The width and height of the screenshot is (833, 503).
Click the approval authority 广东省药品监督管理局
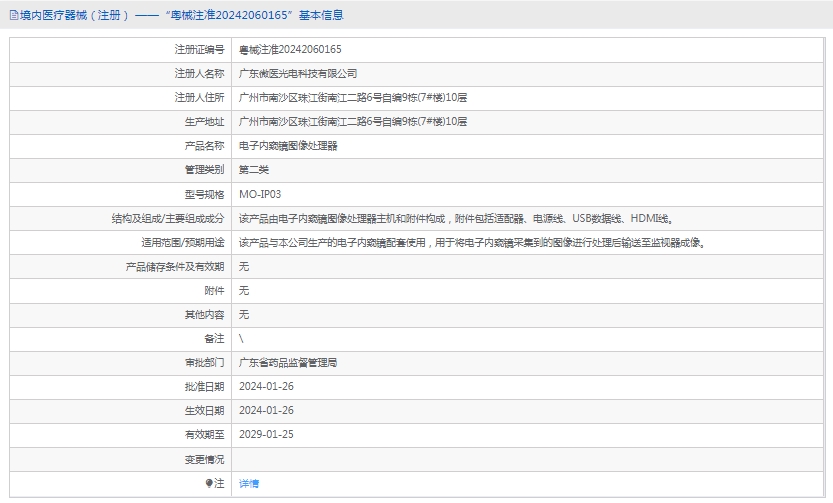288,362
